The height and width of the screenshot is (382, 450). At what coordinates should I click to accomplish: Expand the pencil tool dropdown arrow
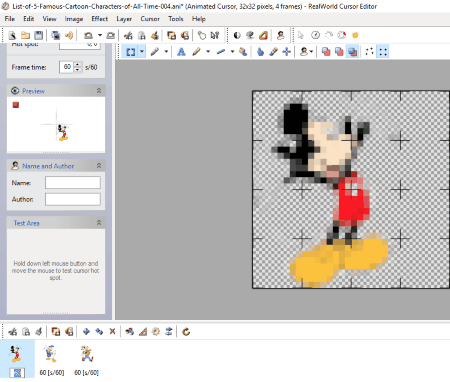tap(166, 52)
